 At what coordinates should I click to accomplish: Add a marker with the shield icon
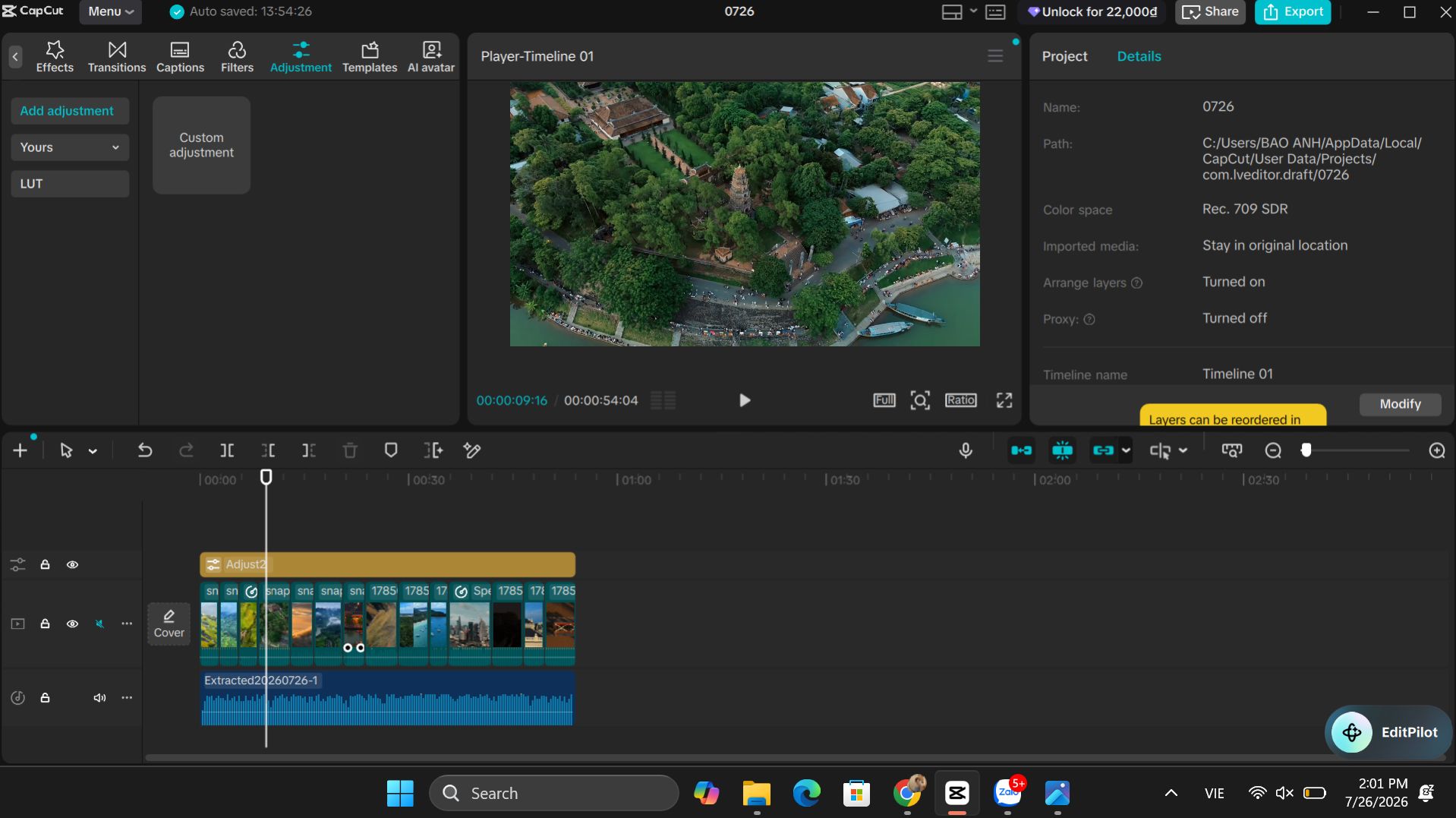(x=391, y=450)
